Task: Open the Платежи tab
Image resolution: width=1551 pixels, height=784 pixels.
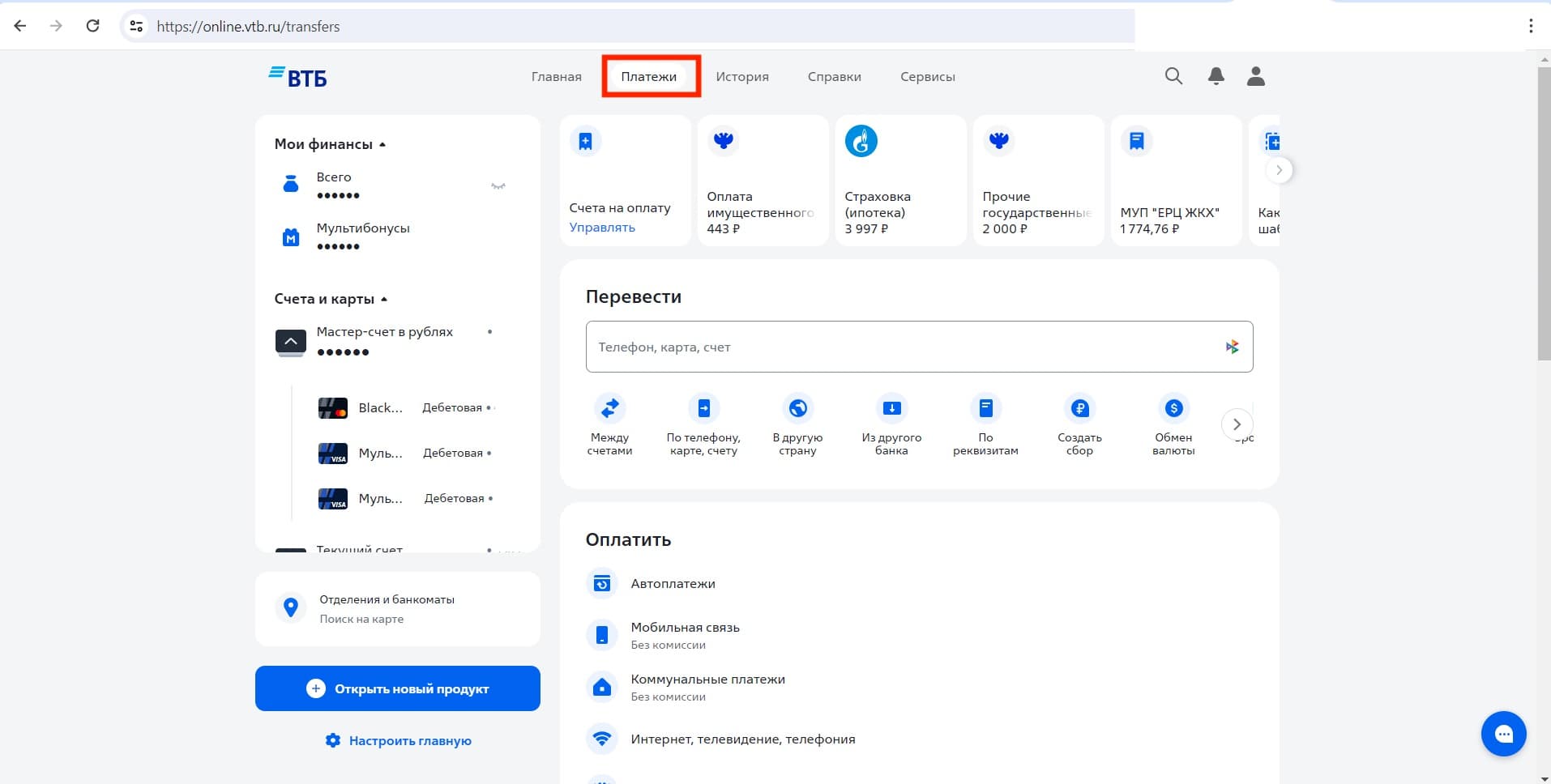Action: point(649,77)
